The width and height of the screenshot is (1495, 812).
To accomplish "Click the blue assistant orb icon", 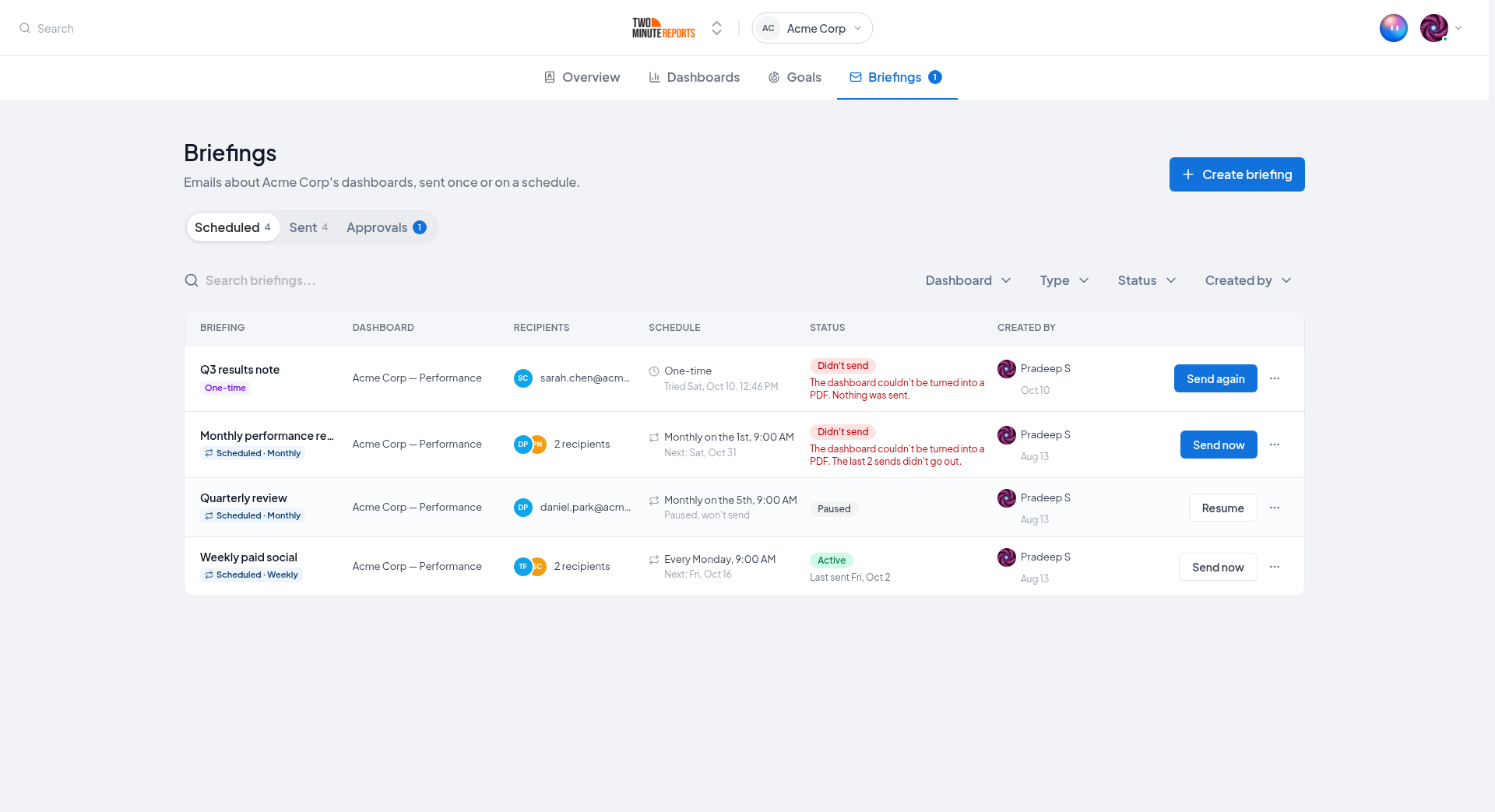I will click(1394, 28).
